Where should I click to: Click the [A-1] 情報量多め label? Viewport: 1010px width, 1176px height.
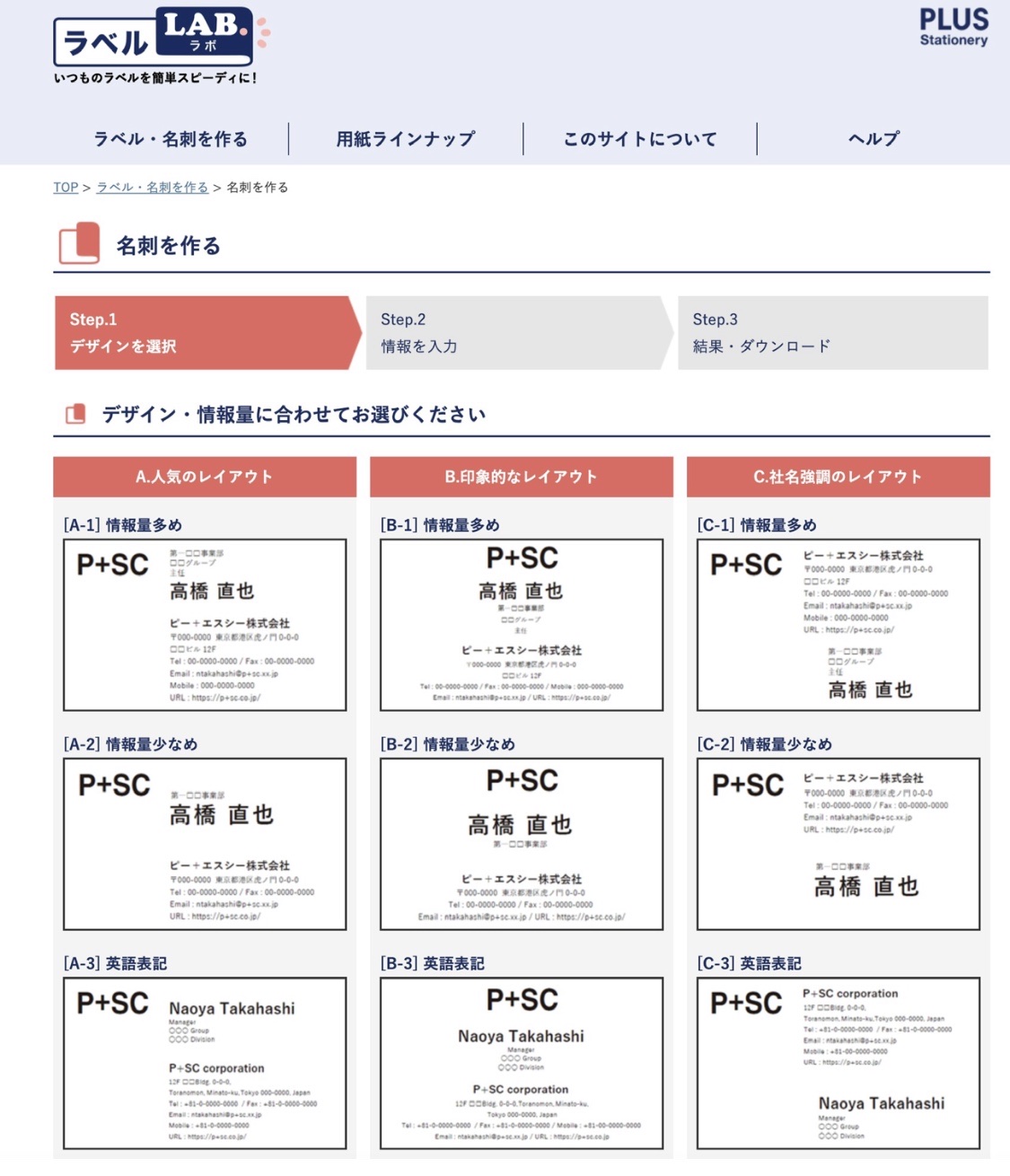(x=123, y=525)
